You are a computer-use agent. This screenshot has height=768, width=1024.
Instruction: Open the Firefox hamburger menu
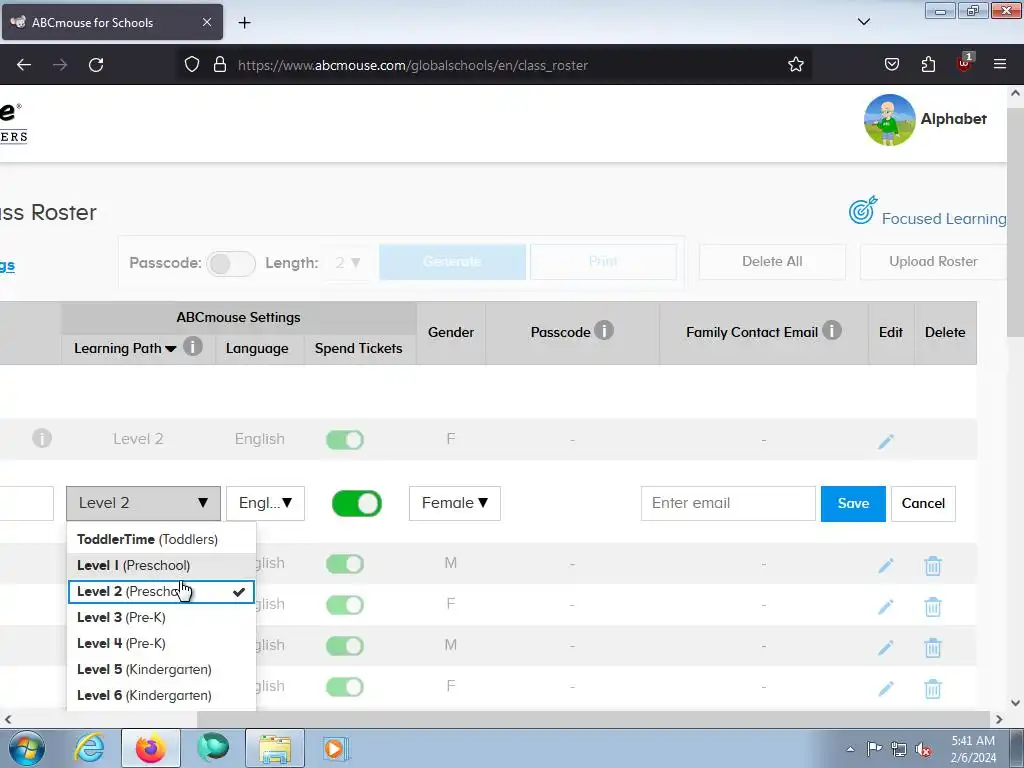coord(1000,64)
